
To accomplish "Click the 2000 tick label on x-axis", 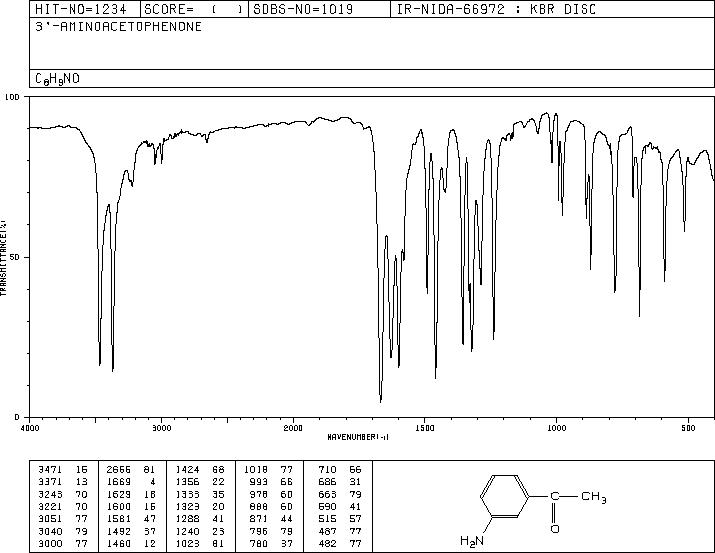I will point(293,428).
